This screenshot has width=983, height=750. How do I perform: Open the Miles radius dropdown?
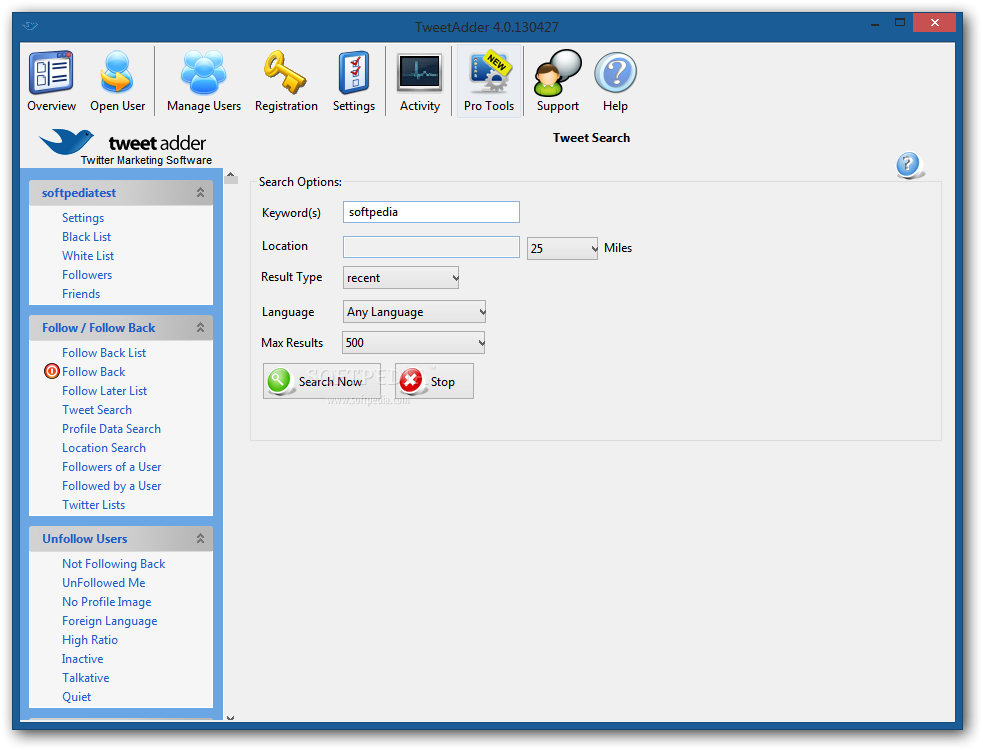tap(562, 248)
